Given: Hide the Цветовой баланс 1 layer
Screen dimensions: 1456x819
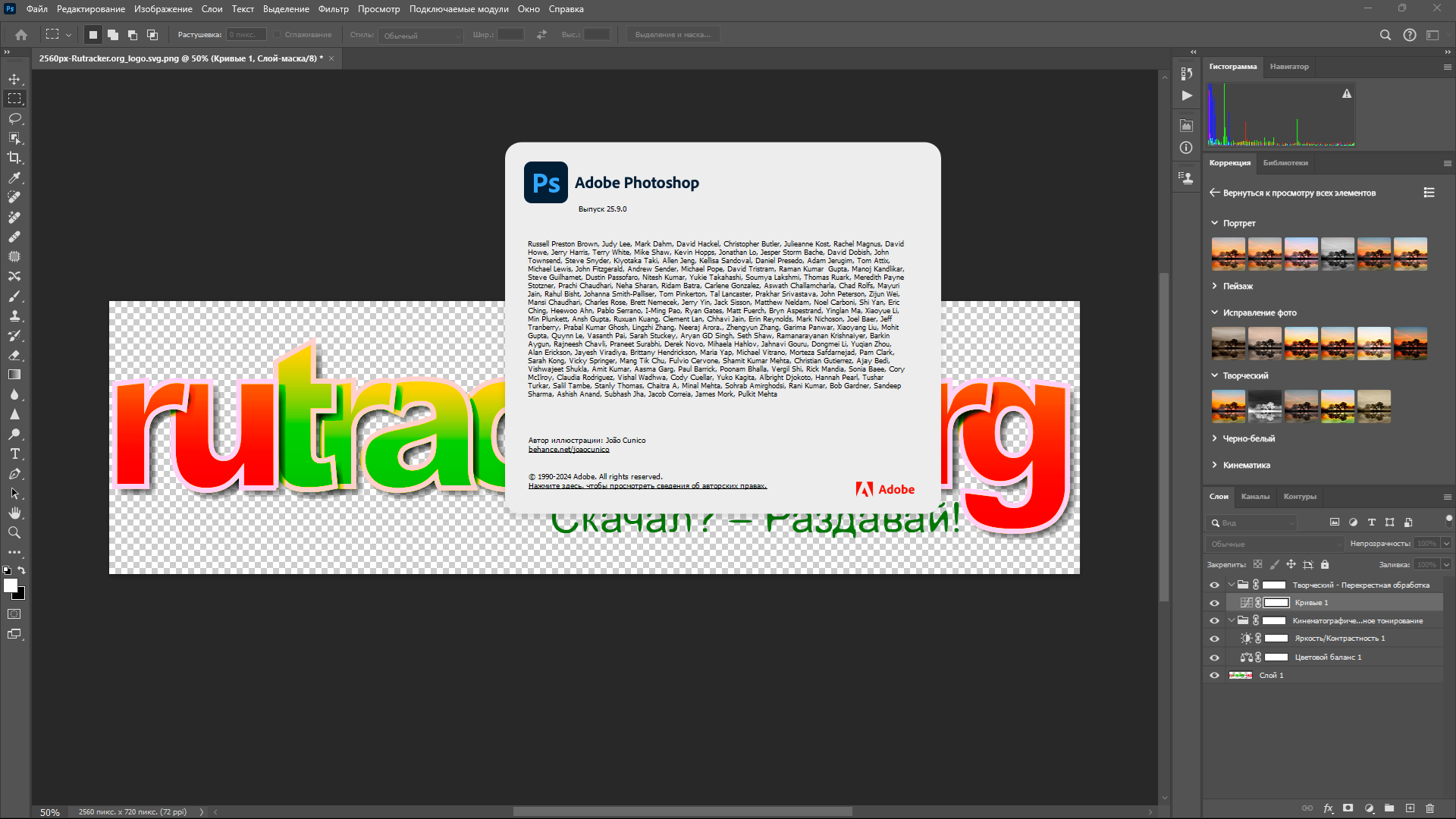Looking at the screenshot, I should point(1214,657).
